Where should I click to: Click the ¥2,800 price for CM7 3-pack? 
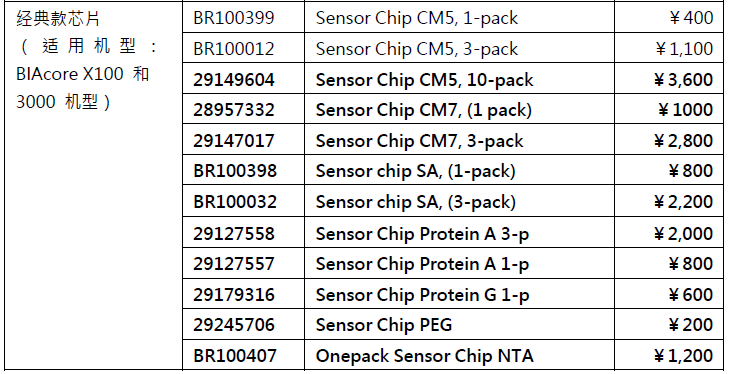click(x=683, y=141)
